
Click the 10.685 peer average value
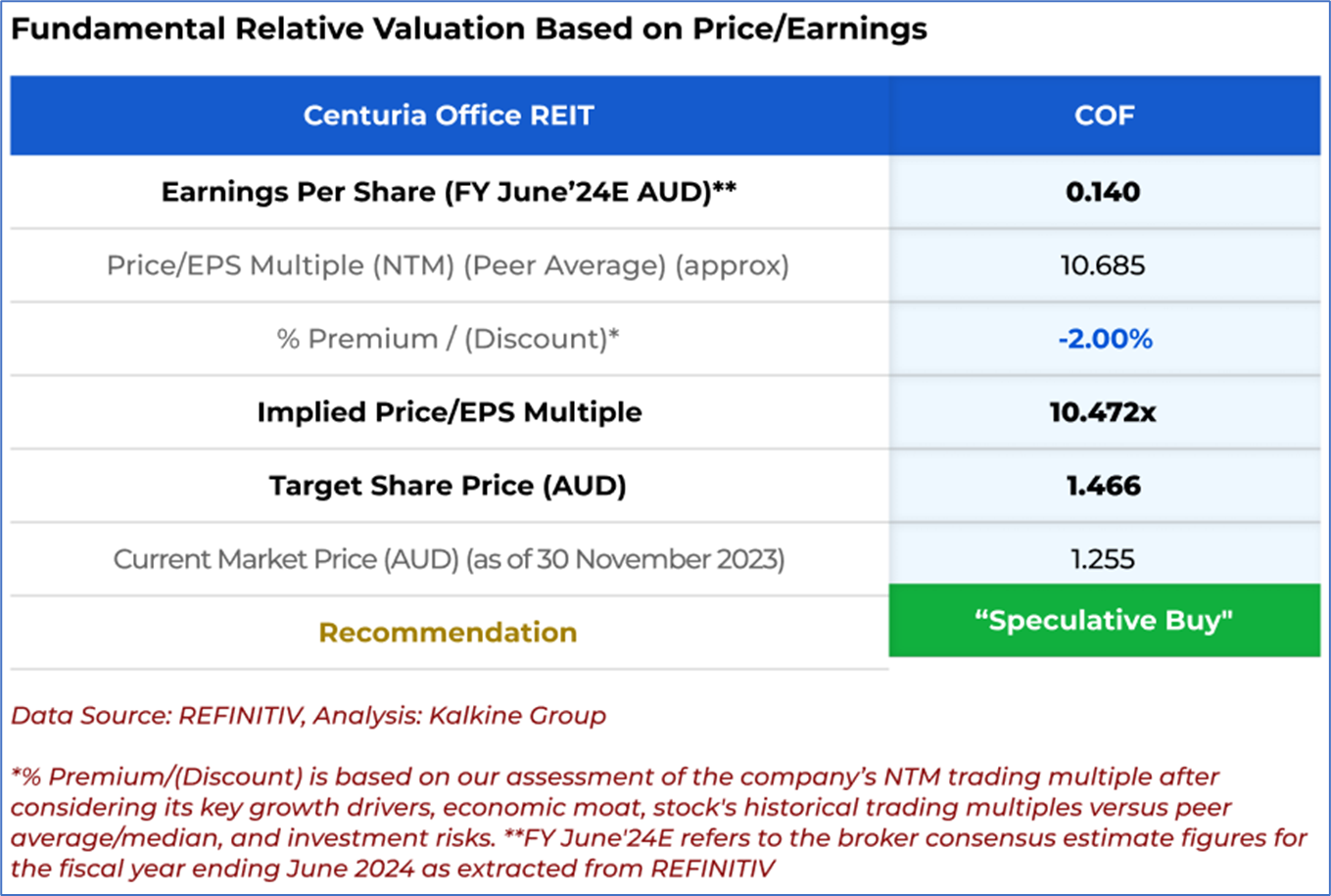1103,265
